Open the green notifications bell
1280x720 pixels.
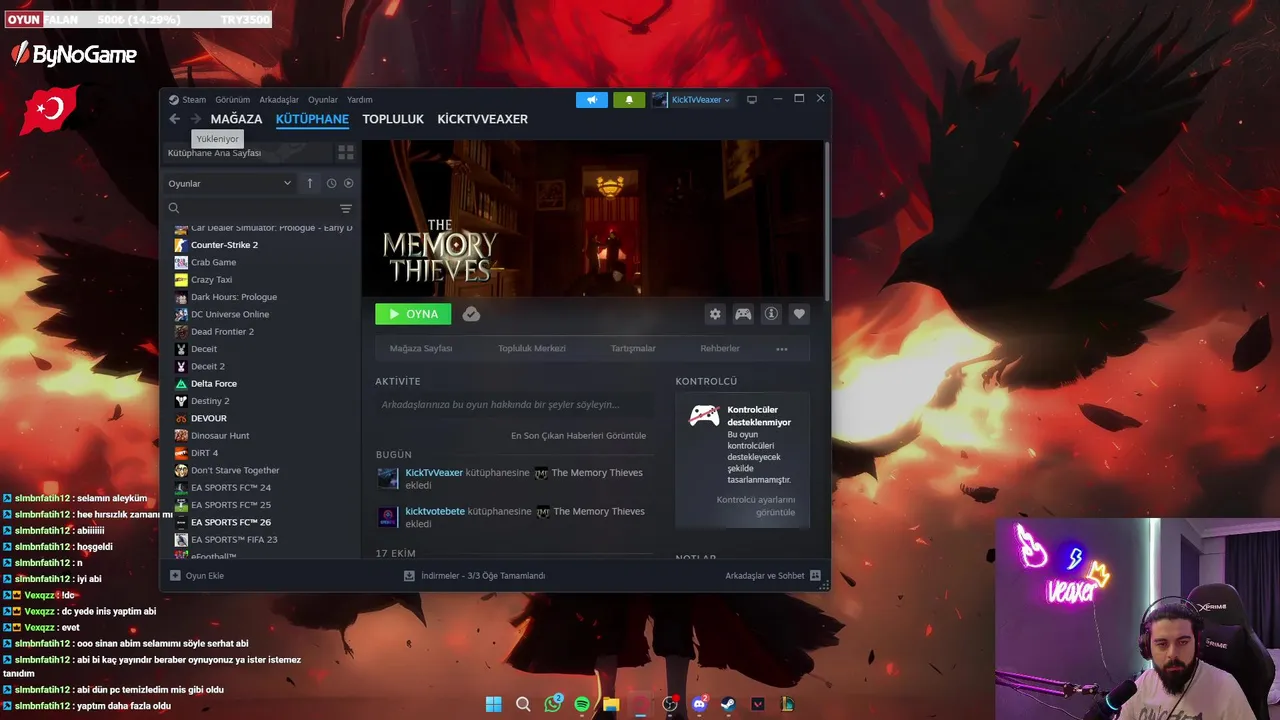point(629,100)
